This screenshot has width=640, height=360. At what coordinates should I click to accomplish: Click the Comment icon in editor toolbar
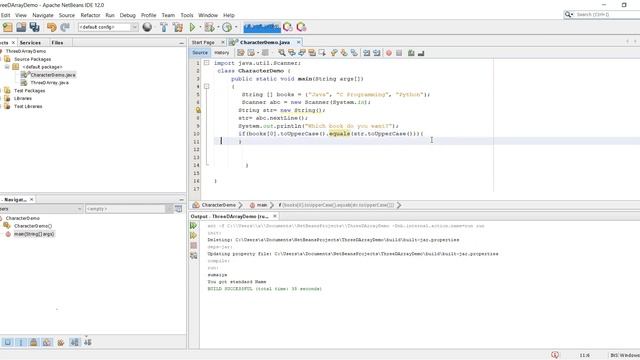[x=411, y=53]
